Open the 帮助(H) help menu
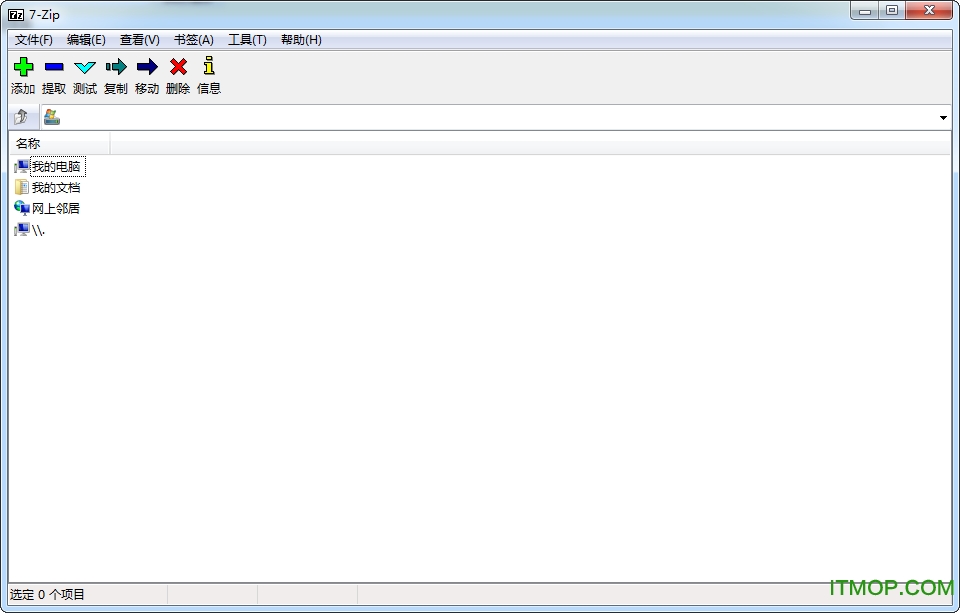The image size is (960, 613). point(301,40)
